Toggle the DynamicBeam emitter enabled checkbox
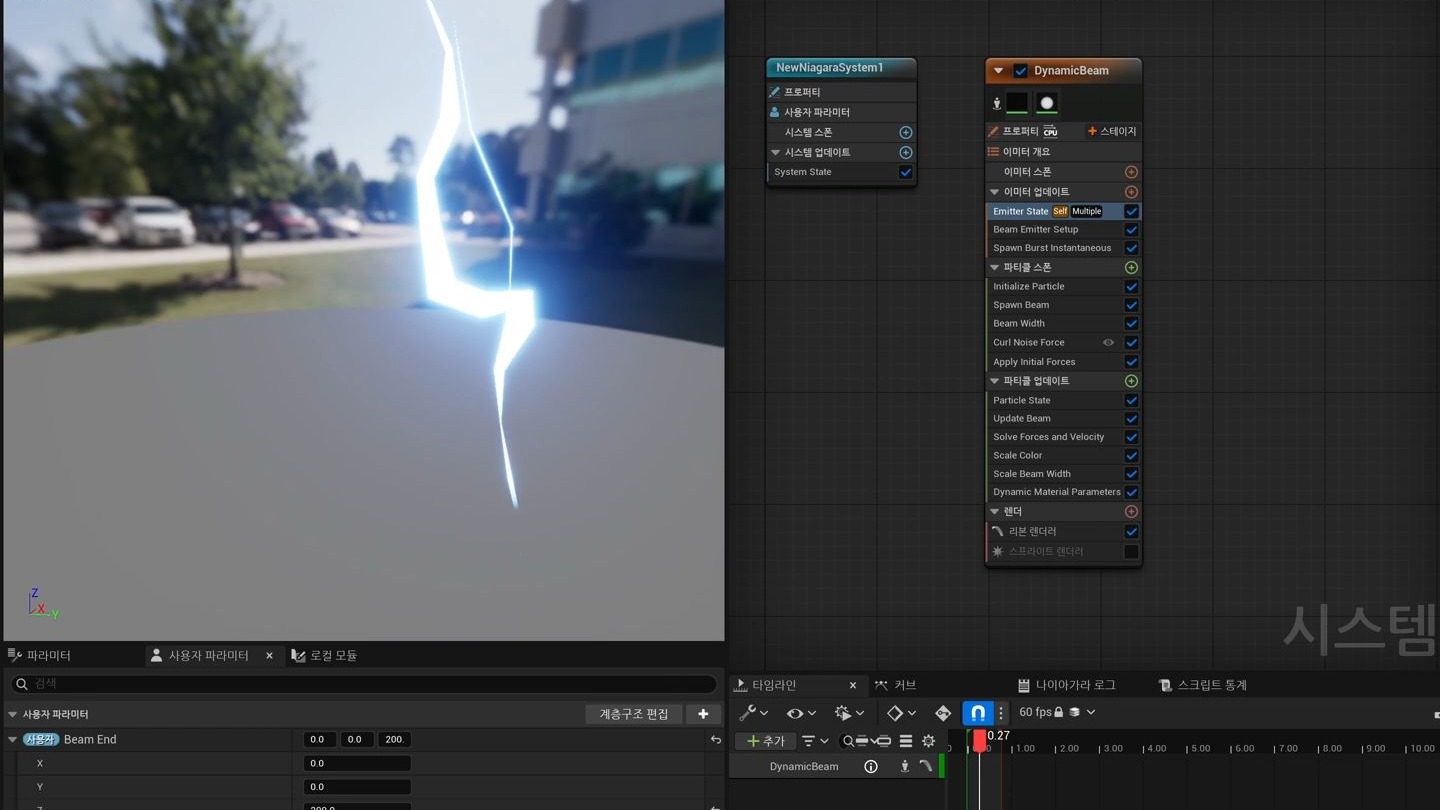This screenshot has width=1440, height=810. [x=1020, y=71]
